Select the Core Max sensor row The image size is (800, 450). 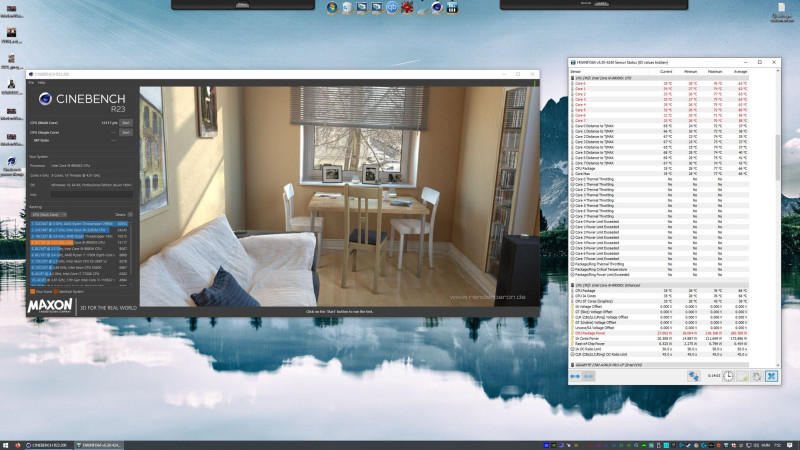click(660, 173)
